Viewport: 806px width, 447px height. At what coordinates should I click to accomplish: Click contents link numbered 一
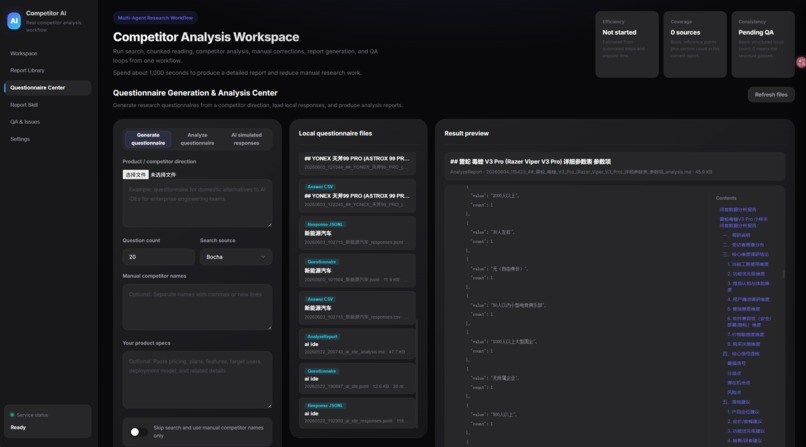pyautogui.click(x=736, y=235)
